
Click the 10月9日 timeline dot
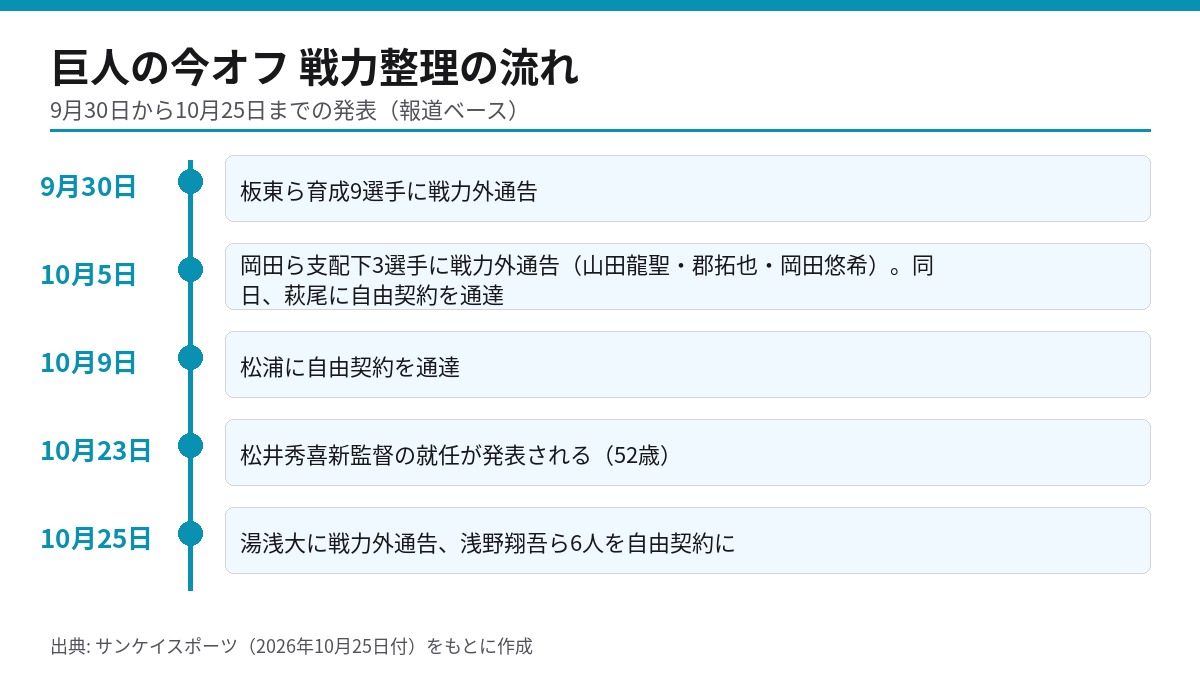(x=190, y=357)
